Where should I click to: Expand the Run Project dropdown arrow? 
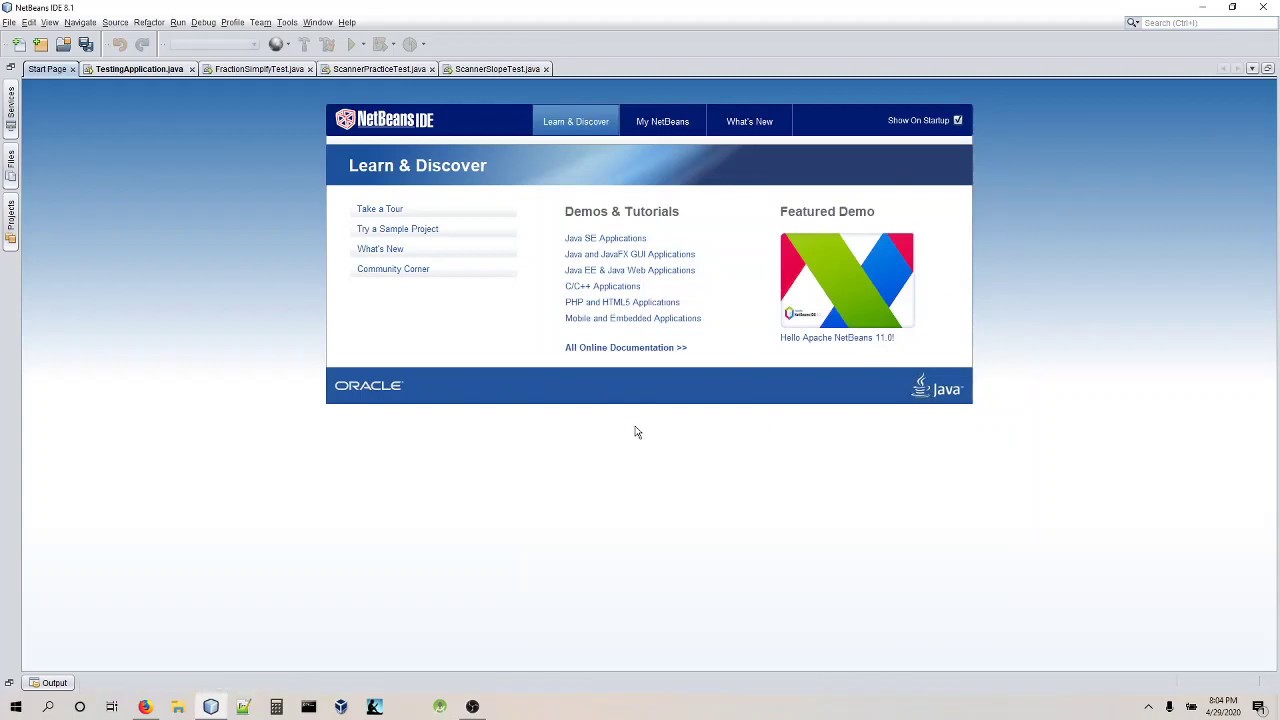tap(363, 44)
